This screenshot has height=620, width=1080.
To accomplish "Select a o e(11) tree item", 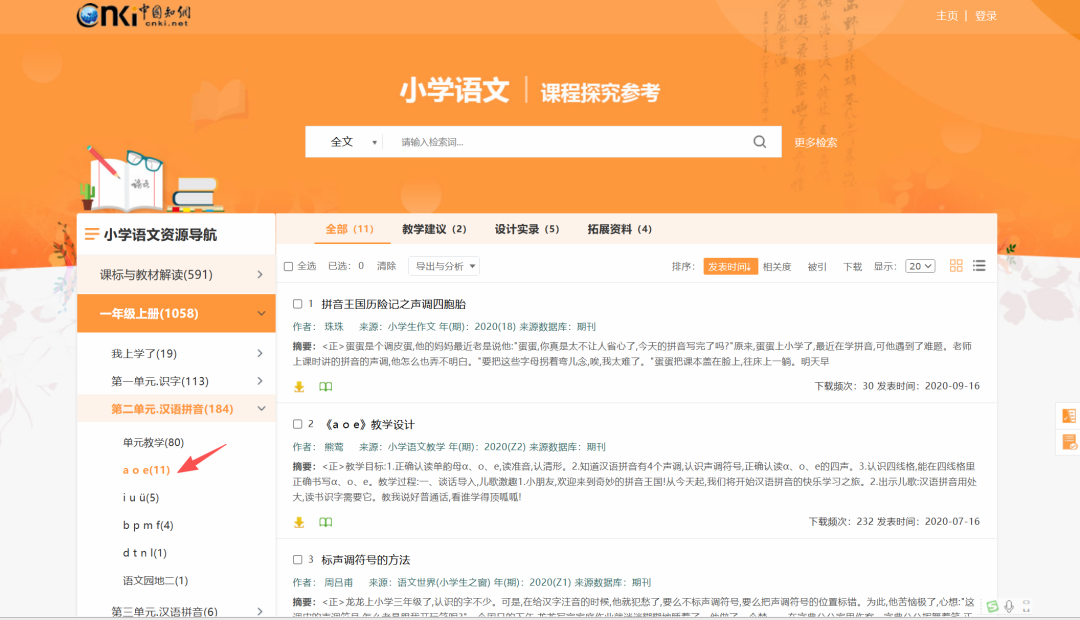I will (x=146, y=470).
